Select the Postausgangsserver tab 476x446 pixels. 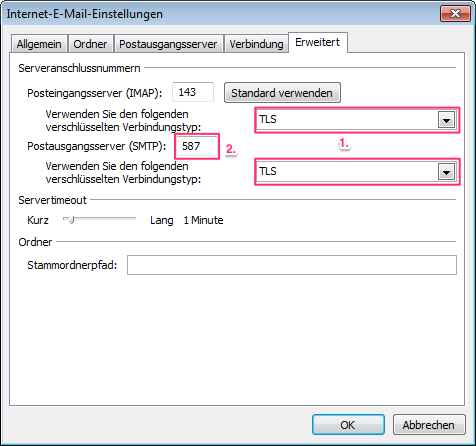coord(168,44)
